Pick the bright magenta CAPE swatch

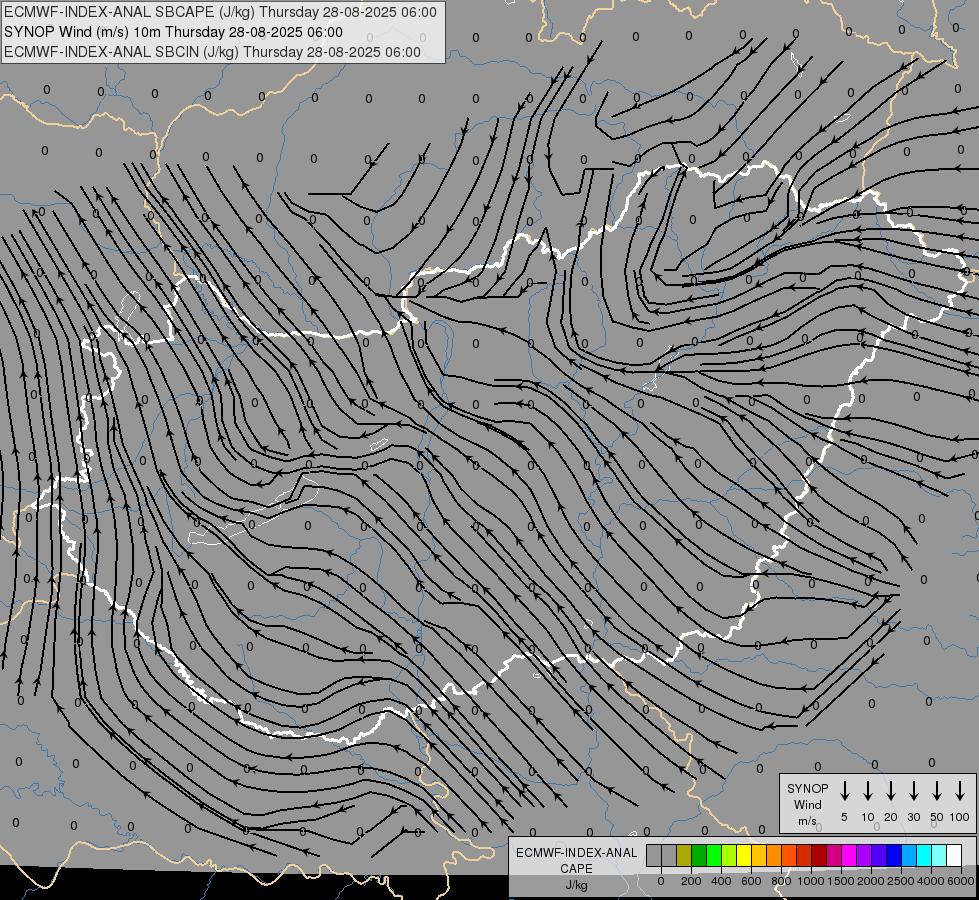[x=849, y=856]
